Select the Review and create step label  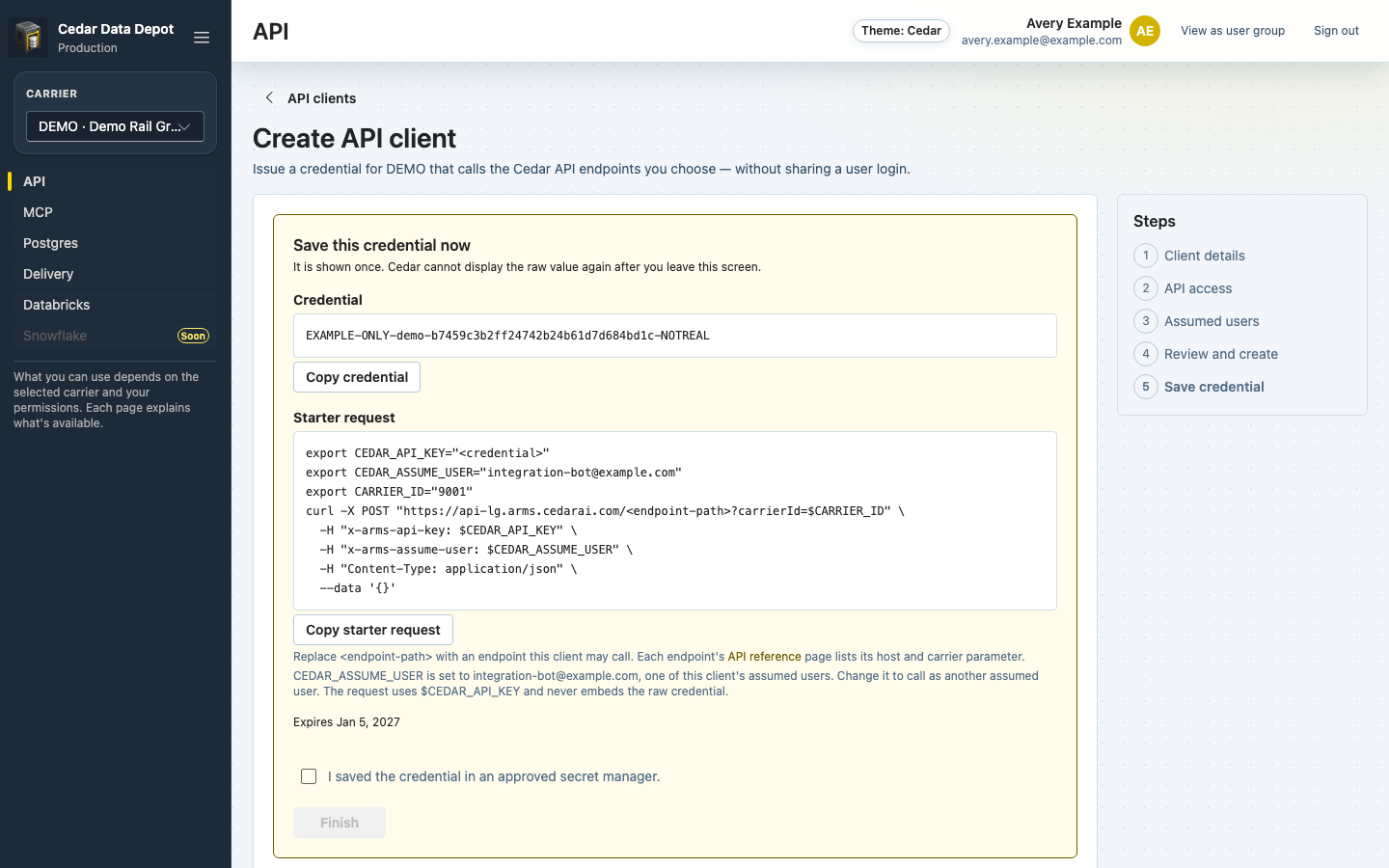[x=1221, y=354]
